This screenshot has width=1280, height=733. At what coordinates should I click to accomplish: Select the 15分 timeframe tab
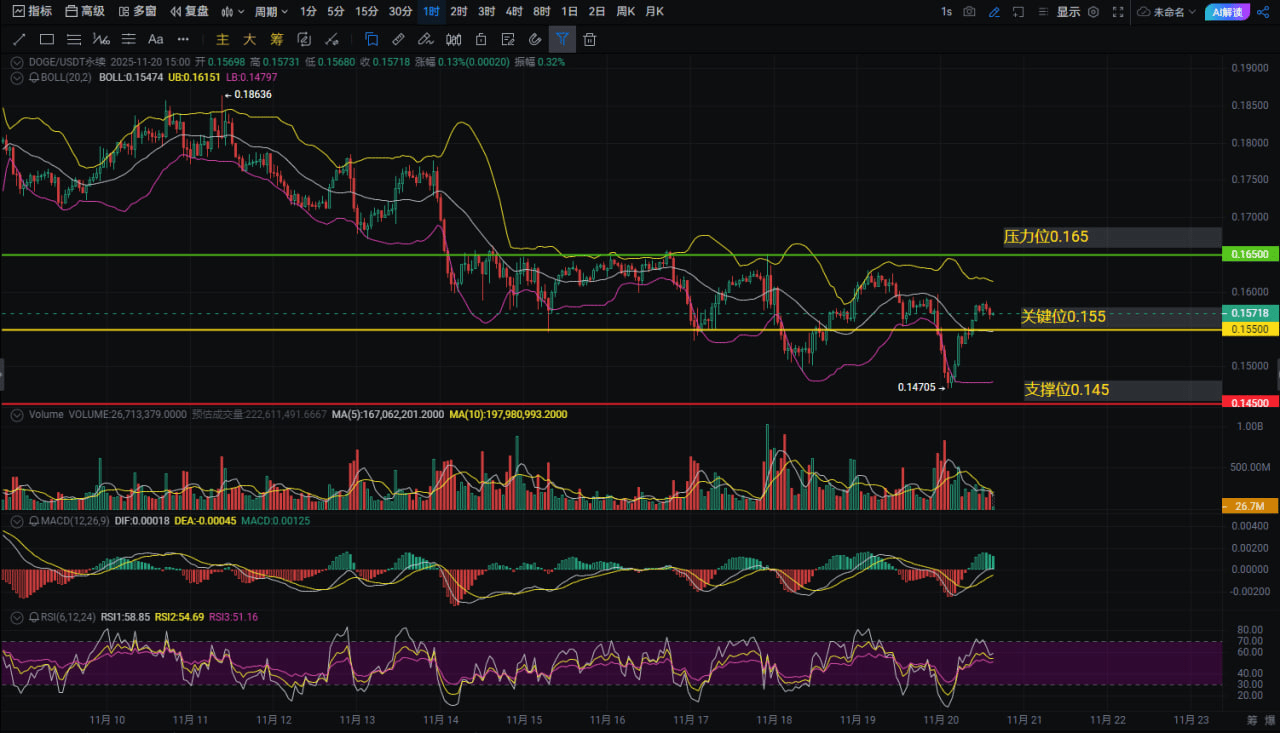point(367,12)
